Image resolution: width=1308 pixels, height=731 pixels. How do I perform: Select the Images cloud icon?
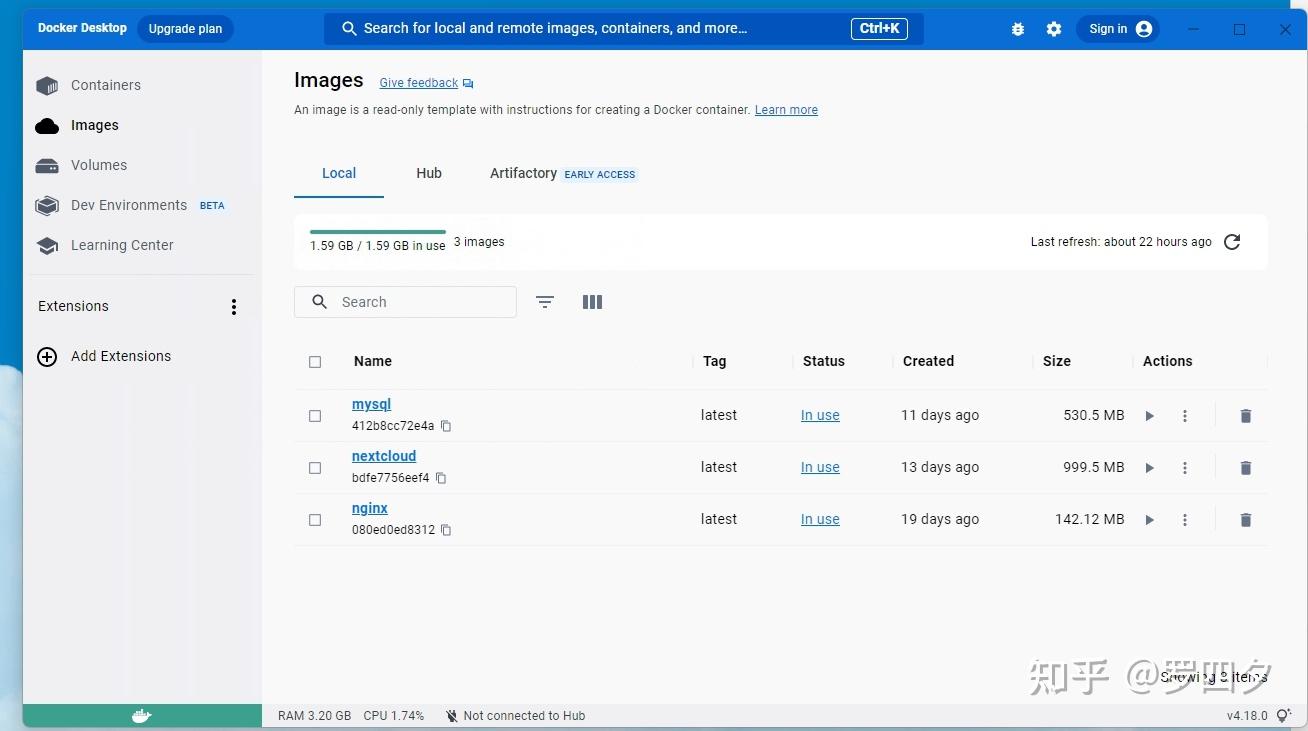[47, 126]
